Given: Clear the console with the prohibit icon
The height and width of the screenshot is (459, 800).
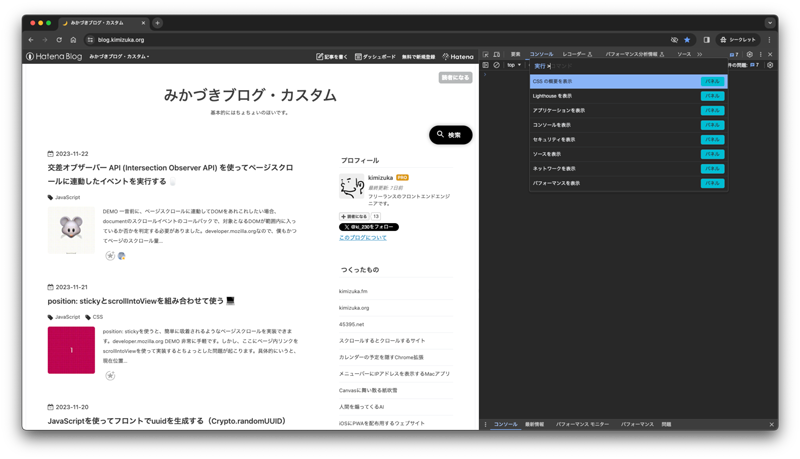Looking at the screenshot, I should click(x=496, y=65).
